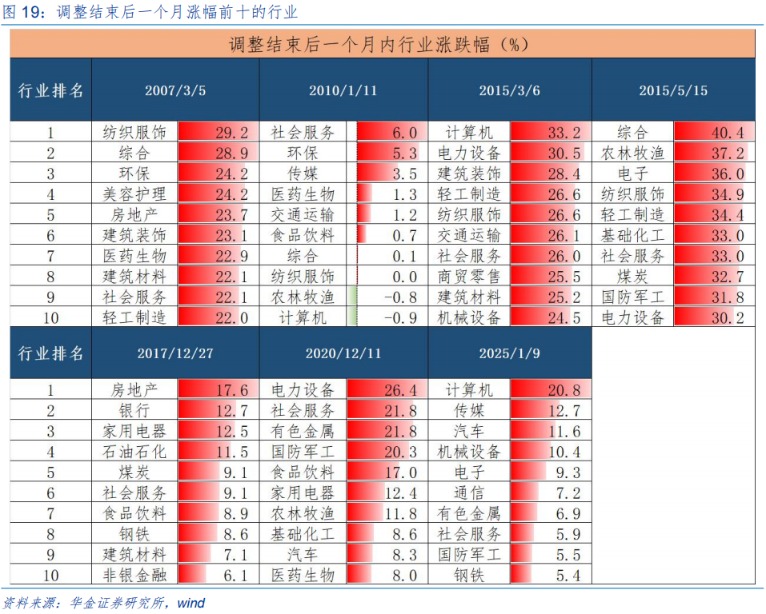
Task: Click the 2025/1/9 column header
Action: pyautogui.click(x=509, y=355)
